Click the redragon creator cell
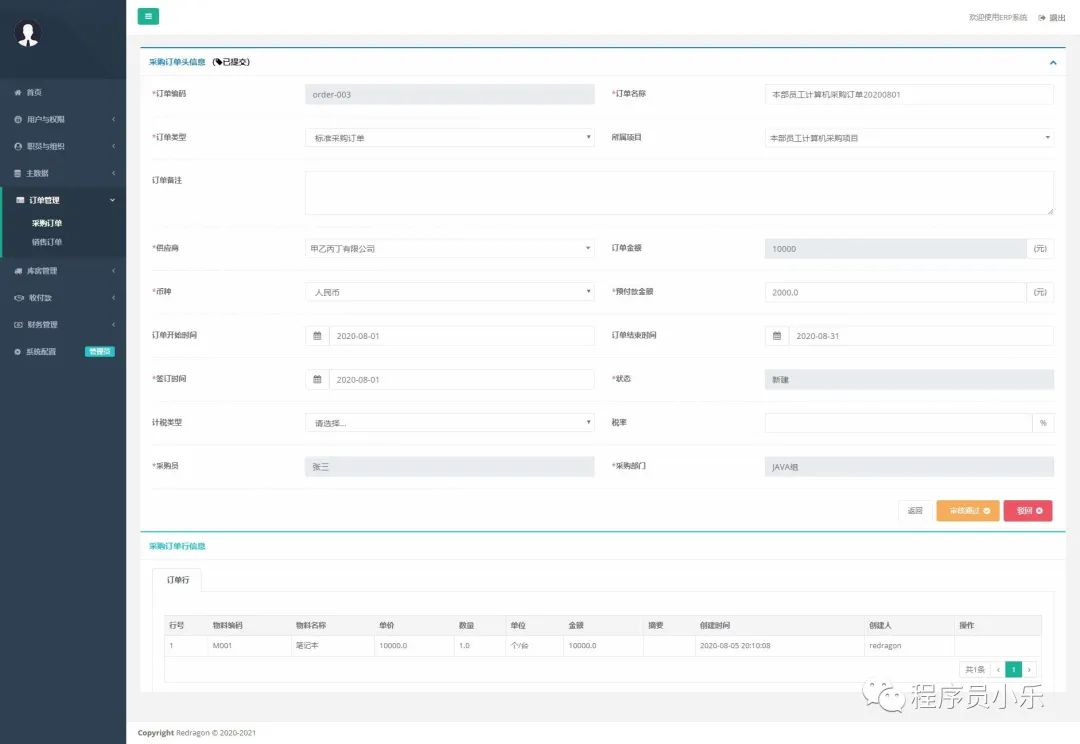This screenshot has height=744, width=1080. point(909,645)
